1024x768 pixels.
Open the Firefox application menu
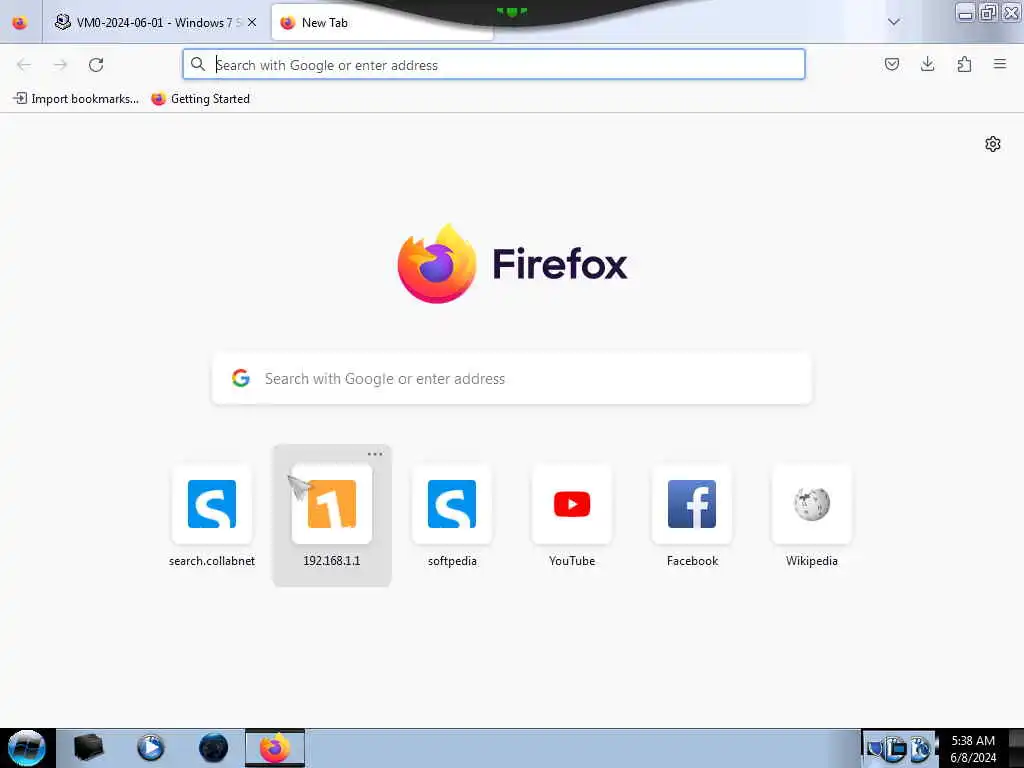tap(1000, 64)
